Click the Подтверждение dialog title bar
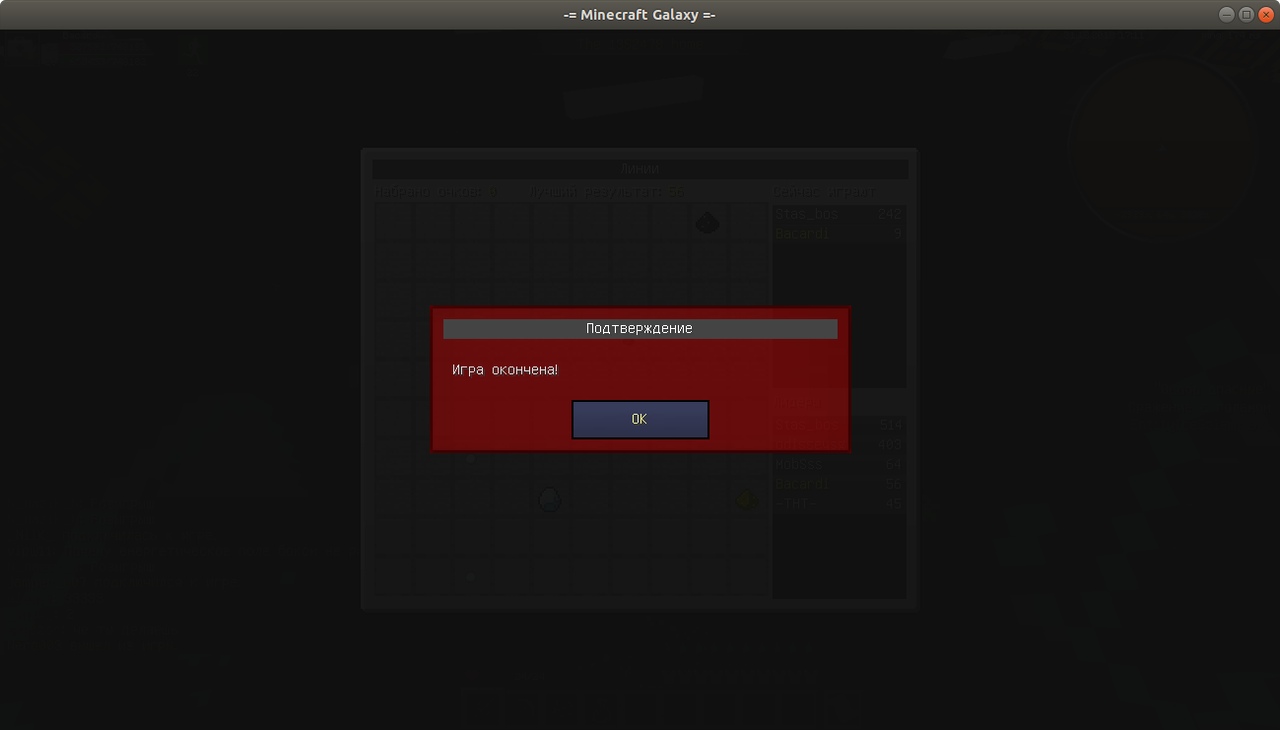Screen dimensions: 1280x730 tap(640, 329)
